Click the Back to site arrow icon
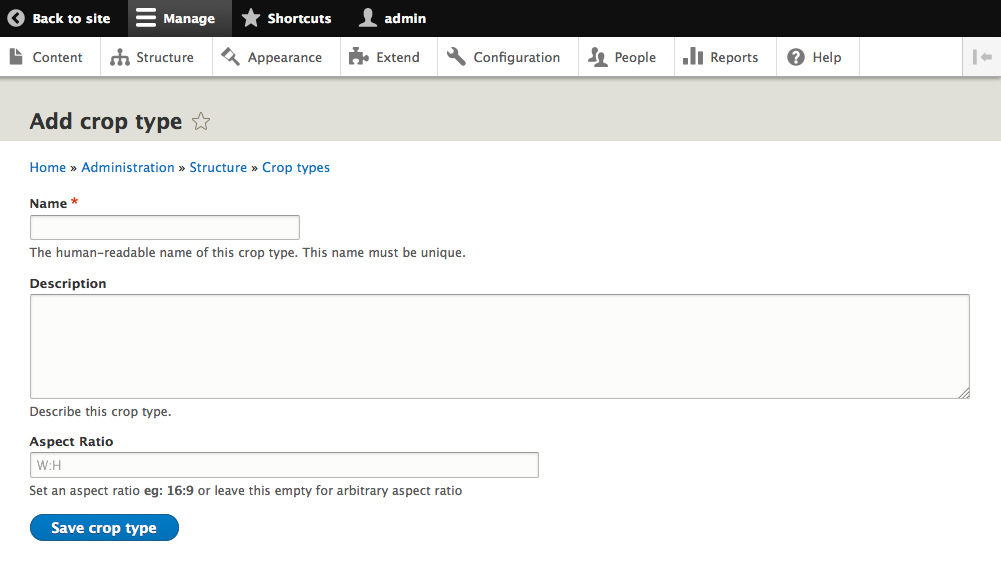The width and height of the screenshot is (1001, 569). coord(16,18)
